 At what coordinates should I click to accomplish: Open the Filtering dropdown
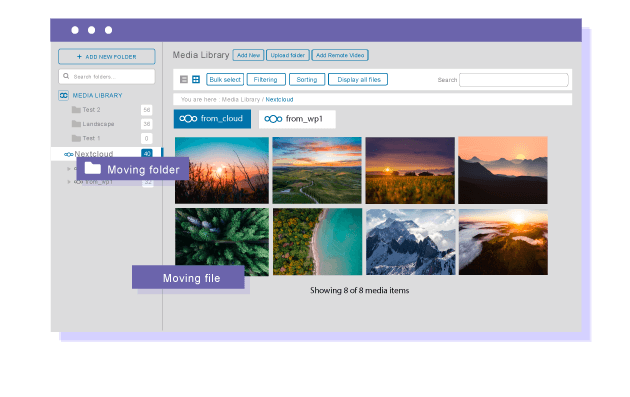(266, 80)
